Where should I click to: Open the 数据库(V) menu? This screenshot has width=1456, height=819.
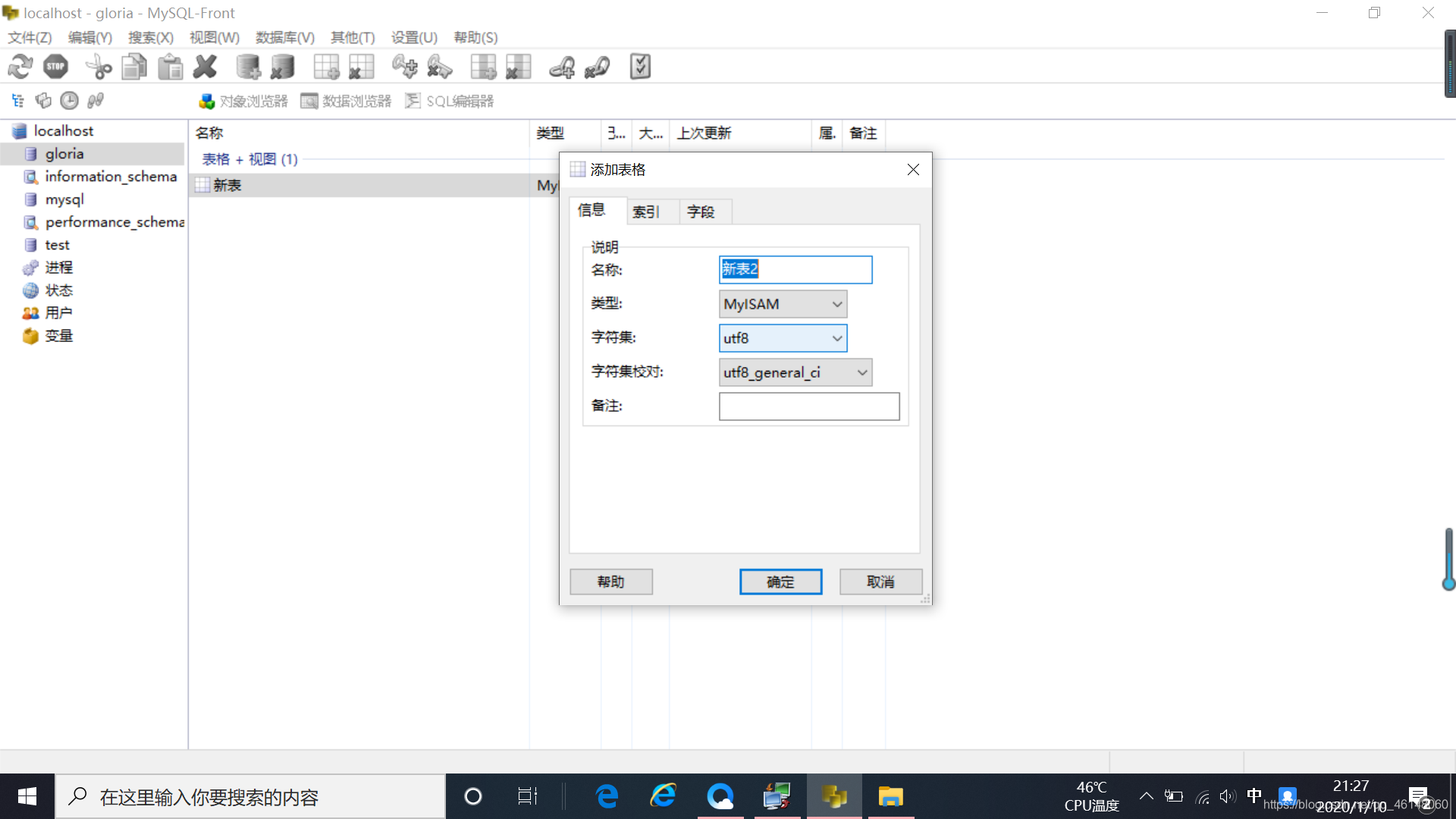click(x=285, y=37)
